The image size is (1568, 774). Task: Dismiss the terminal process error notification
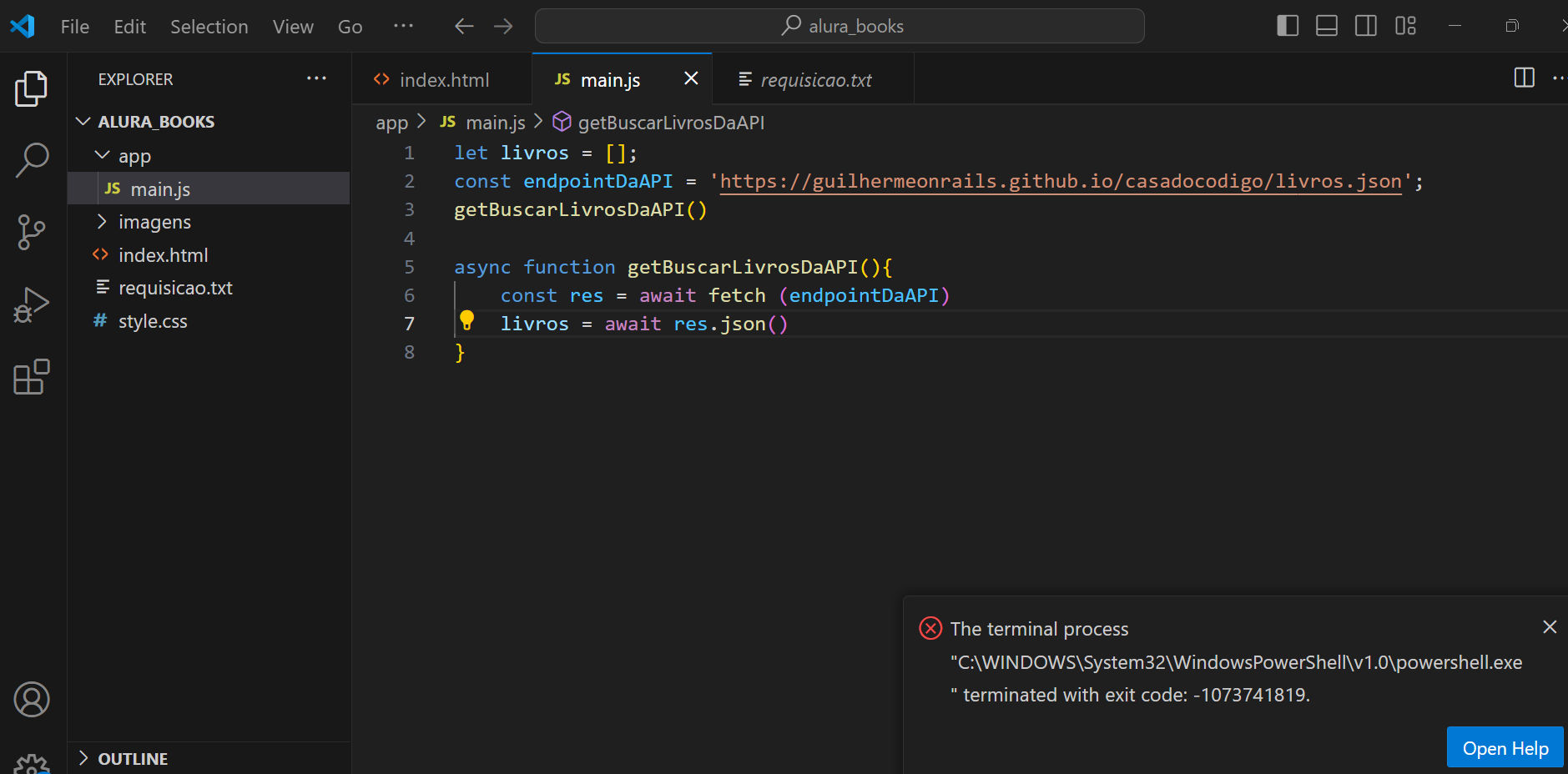[1550, 626]
